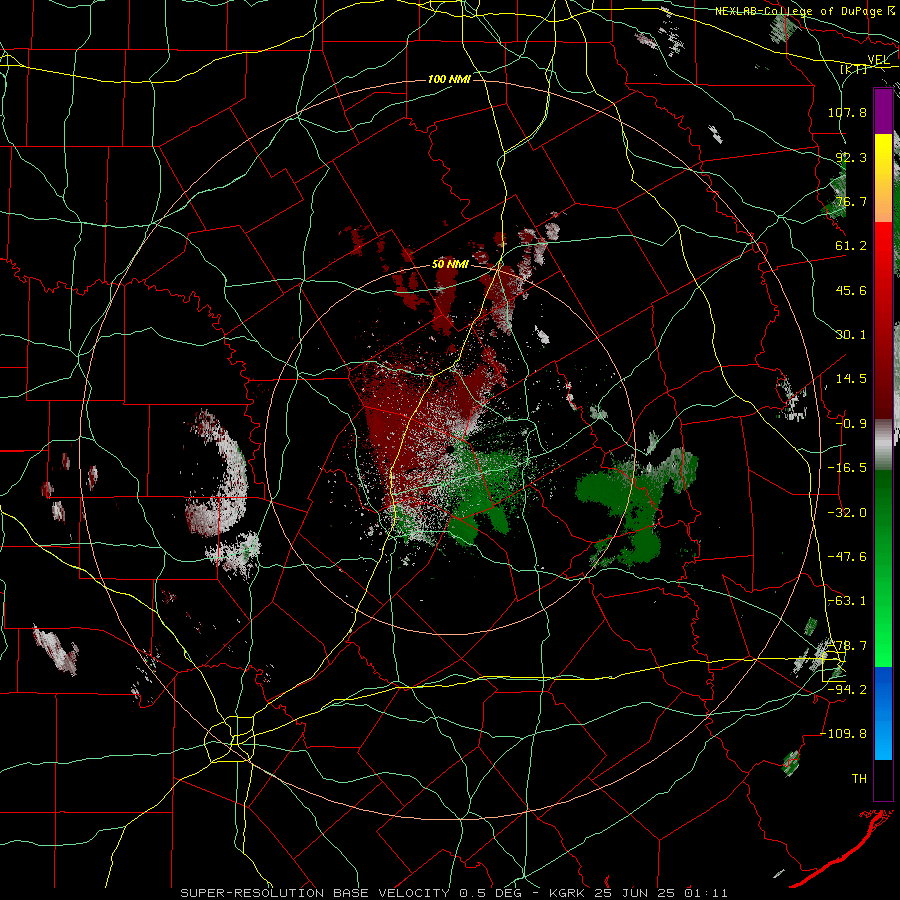Pick the purple segment of the color bar

pyautogui.click(x=883, y=111)
